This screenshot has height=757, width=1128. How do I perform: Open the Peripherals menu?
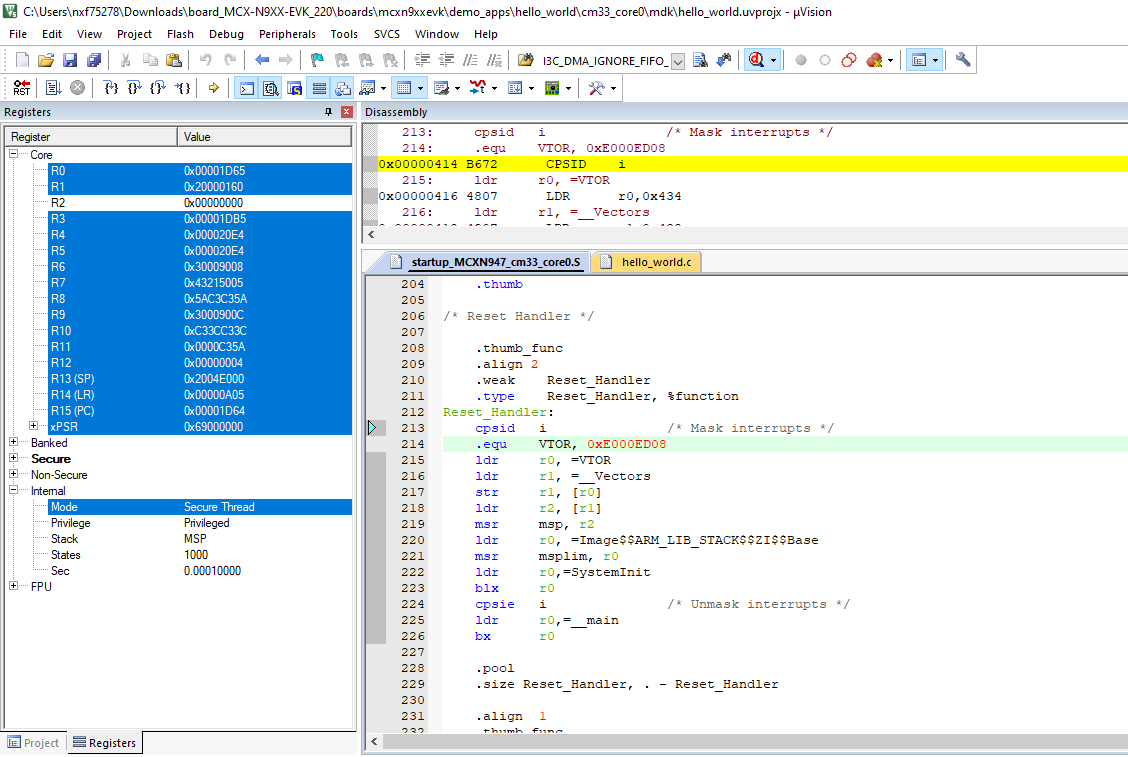(287, 34)
